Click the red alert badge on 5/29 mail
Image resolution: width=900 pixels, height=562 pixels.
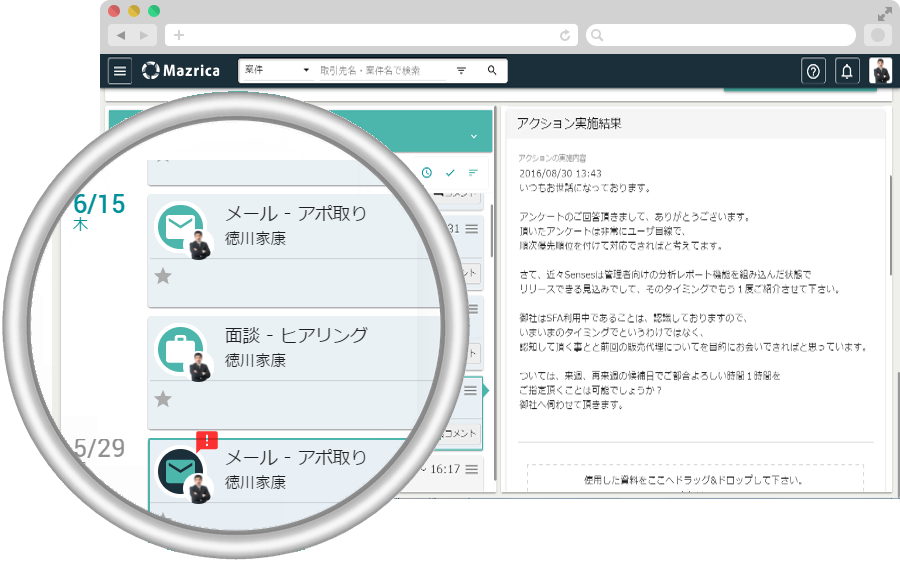[x=207, y=440]
